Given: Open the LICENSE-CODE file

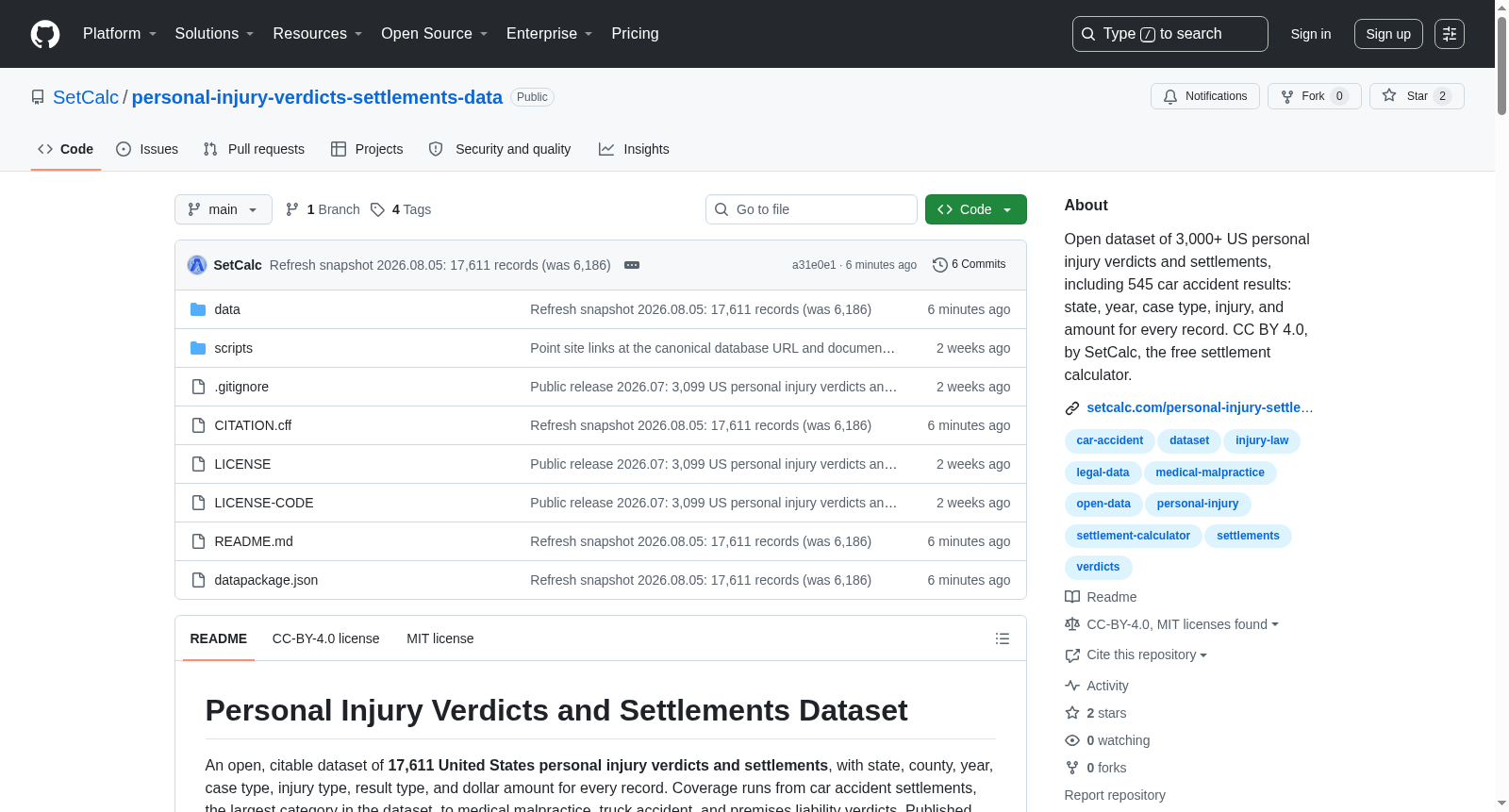Looking at the screenshot, I should pyautogui.click(x=264, y=503).
